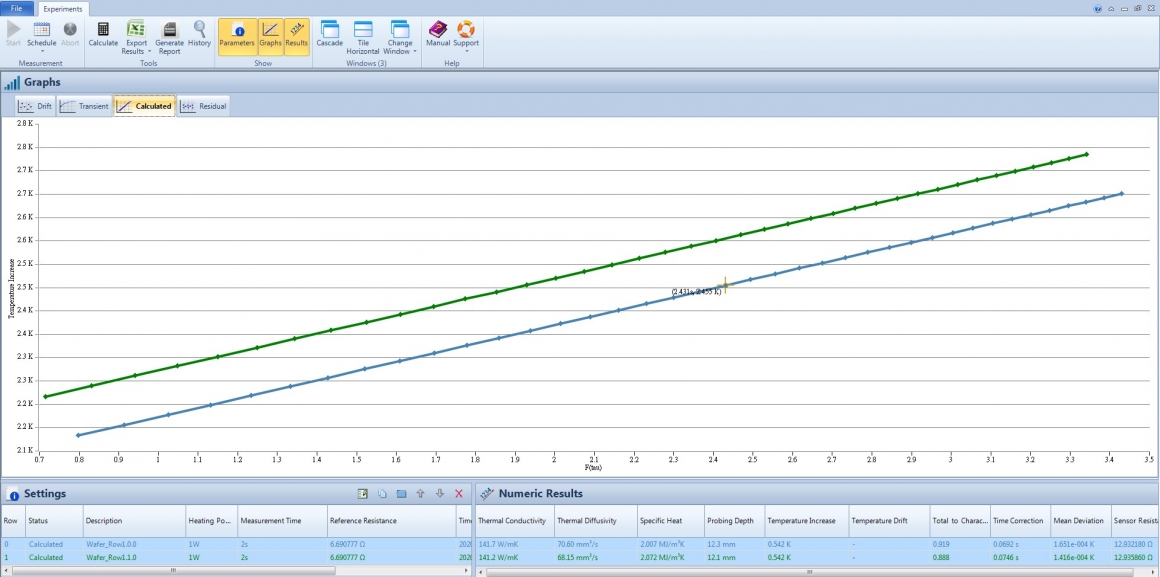
Task: Switch to the Residual graph tab
Action: [203, 106]
